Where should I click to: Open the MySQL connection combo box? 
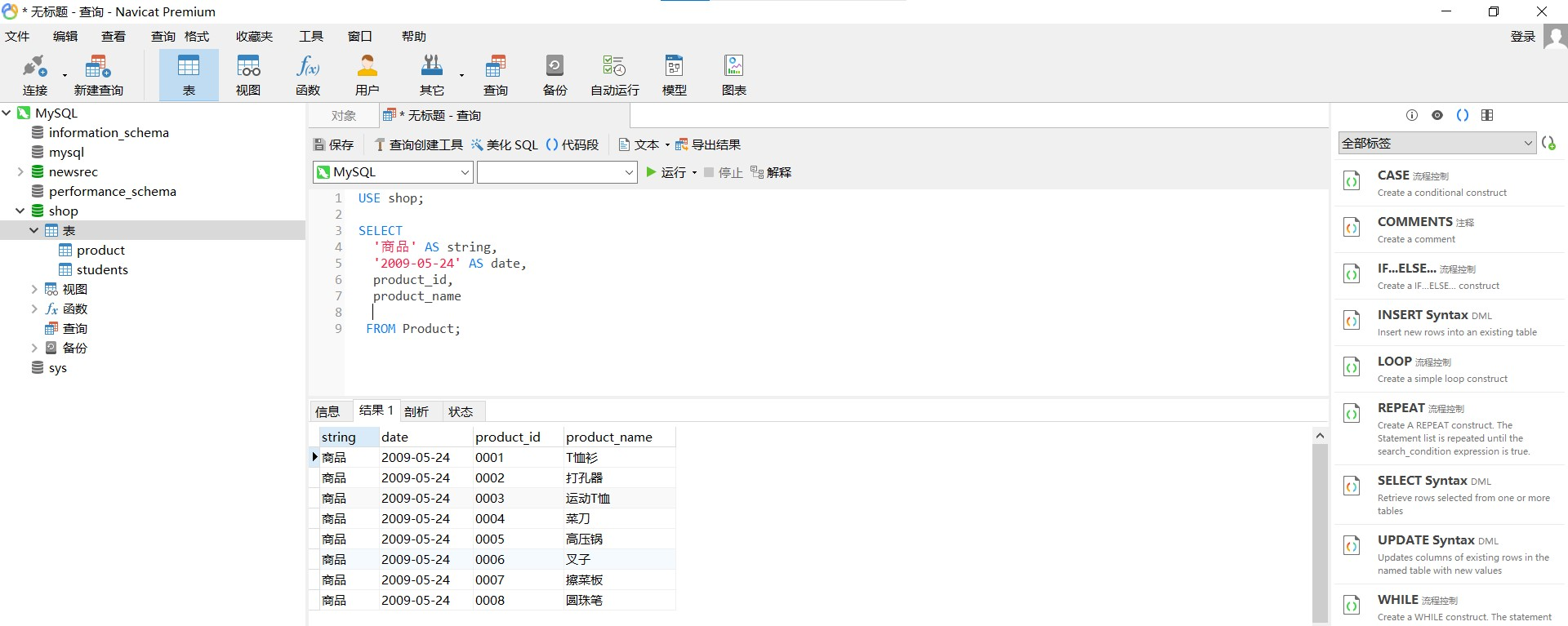393,172
